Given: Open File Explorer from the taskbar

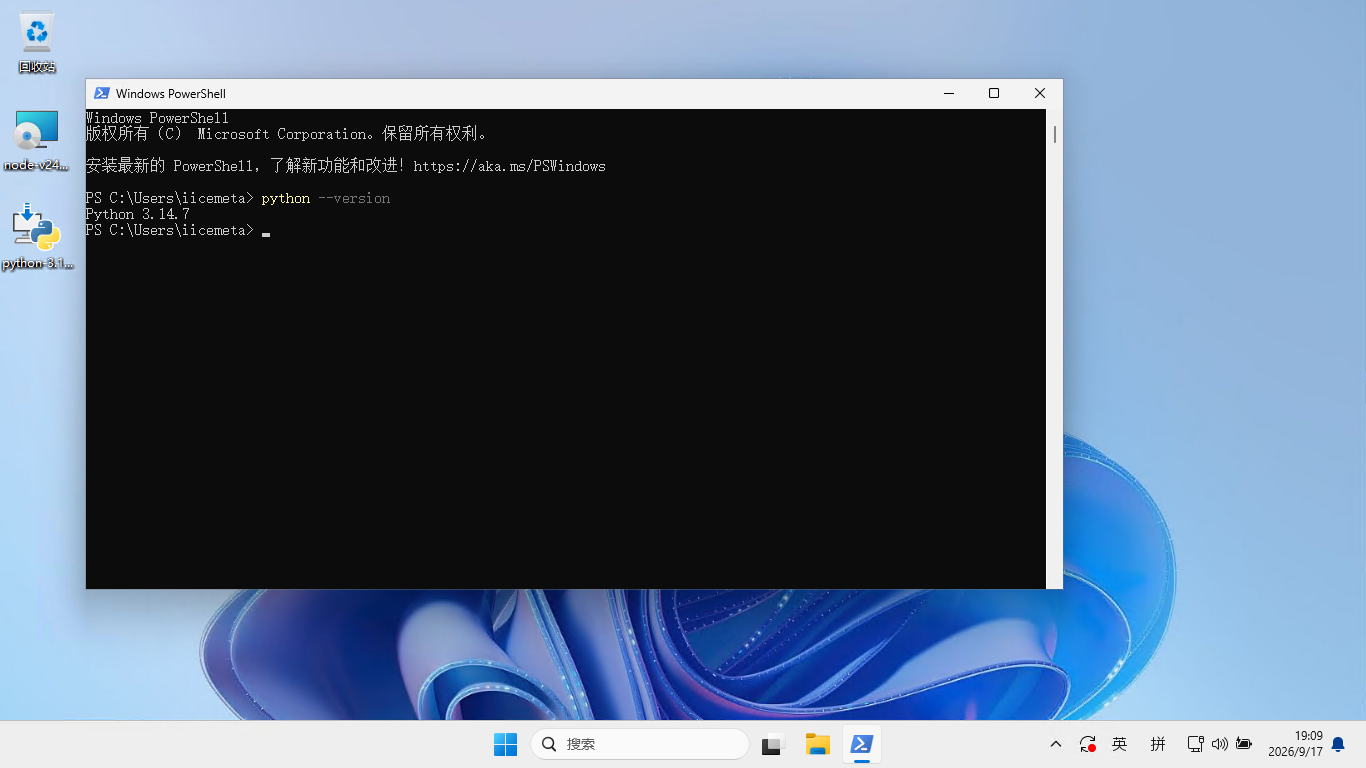Looking at the screenshot, I should click(818, 744).
